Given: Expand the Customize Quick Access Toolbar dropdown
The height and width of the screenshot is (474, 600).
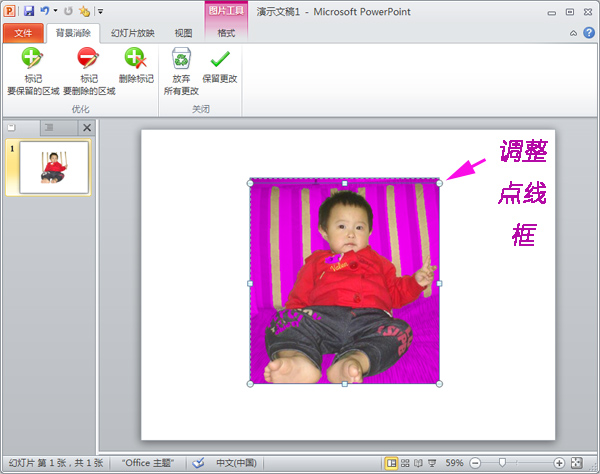Looking at the screenshot, I should tap(100, 11).
